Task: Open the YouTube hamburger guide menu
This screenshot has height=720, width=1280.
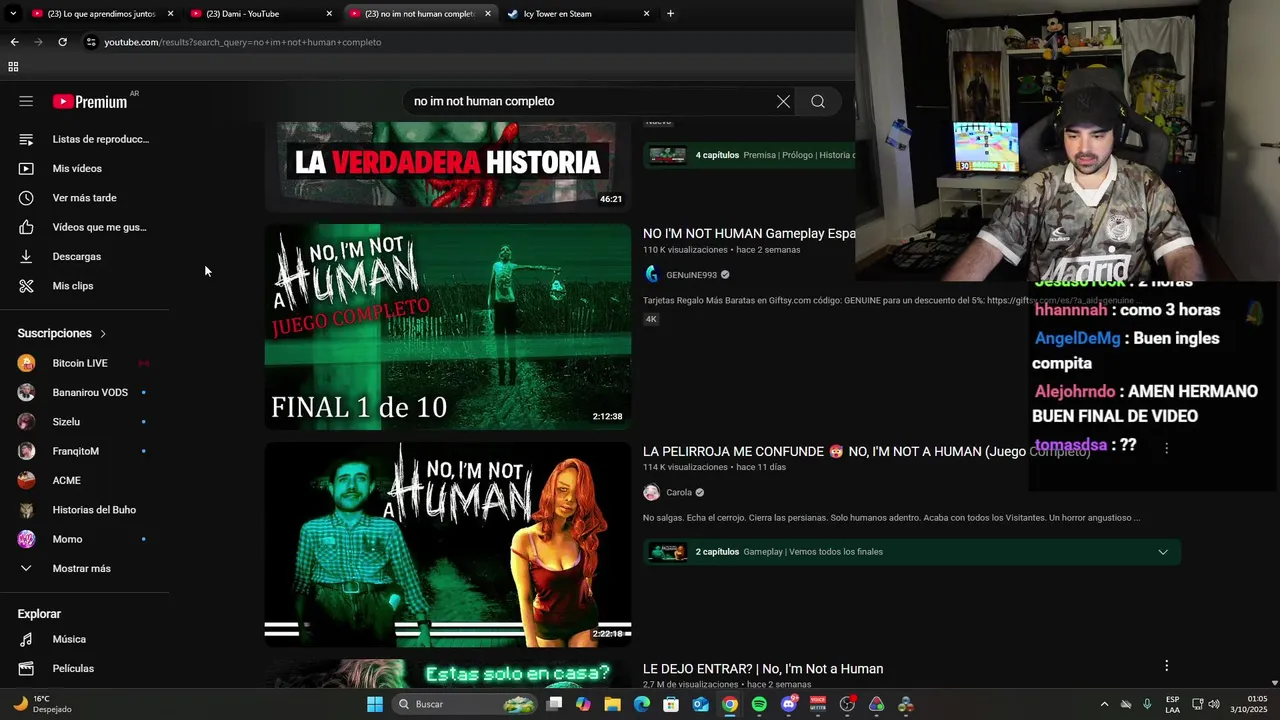Action: [26, 101]
